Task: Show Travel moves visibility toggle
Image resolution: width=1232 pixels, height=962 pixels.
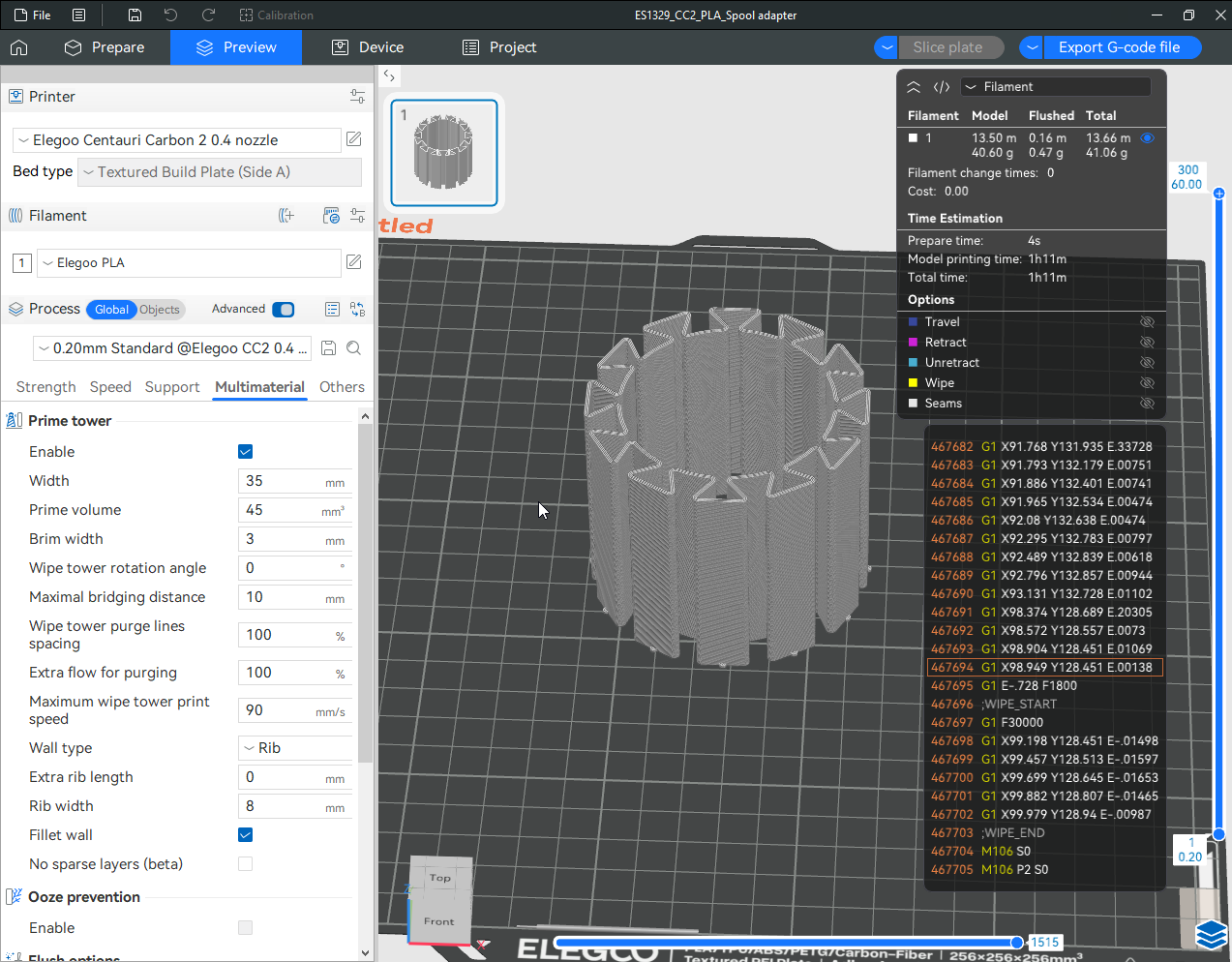Action: [x=1147, y=322]
